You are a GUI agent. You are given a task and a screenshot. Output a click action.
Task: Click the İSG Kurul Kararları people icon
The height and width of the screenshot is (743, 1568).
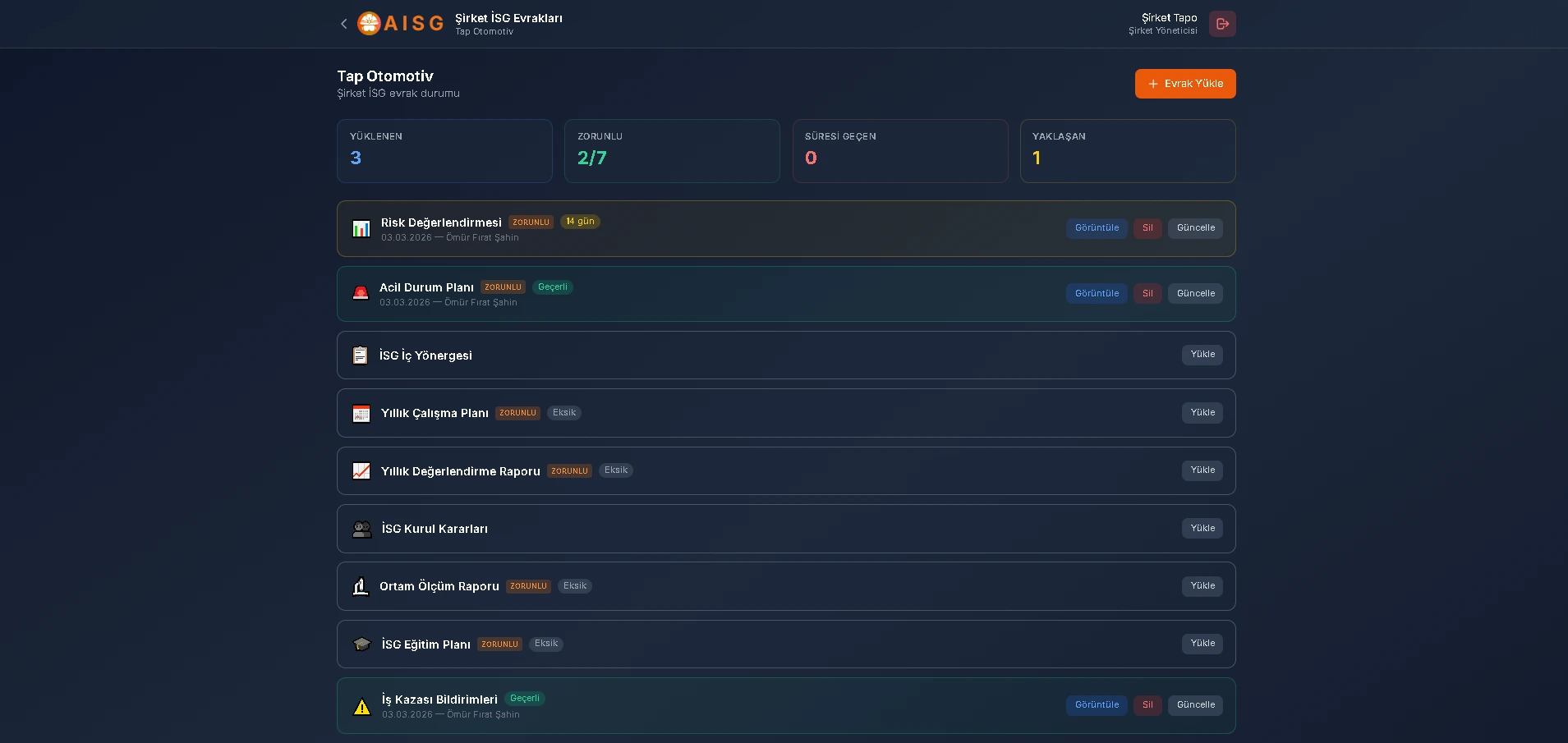[361, 530]
